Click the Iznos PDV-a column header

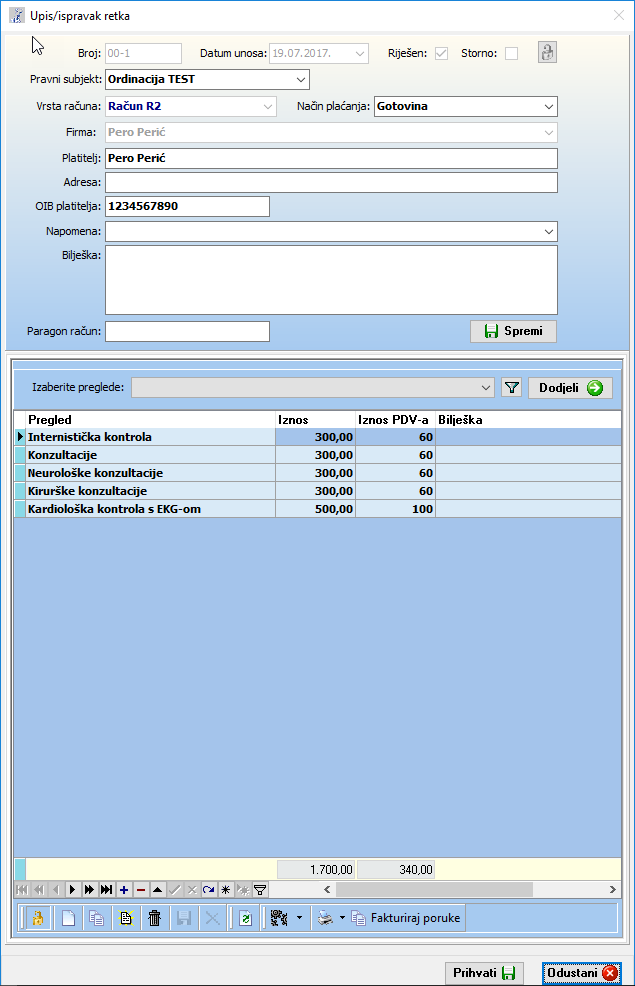(x=395, y=419)
